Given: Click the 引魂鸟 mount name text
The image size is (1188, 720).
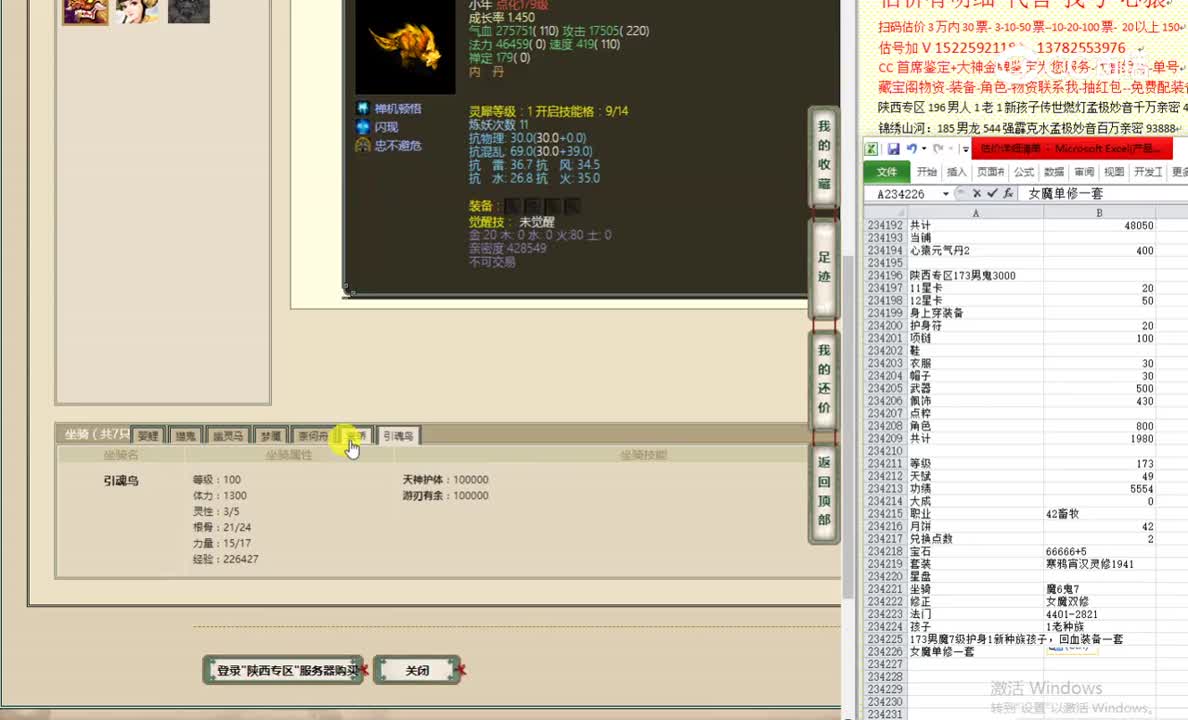Looking at the screenshot, I should click(121, 480).
